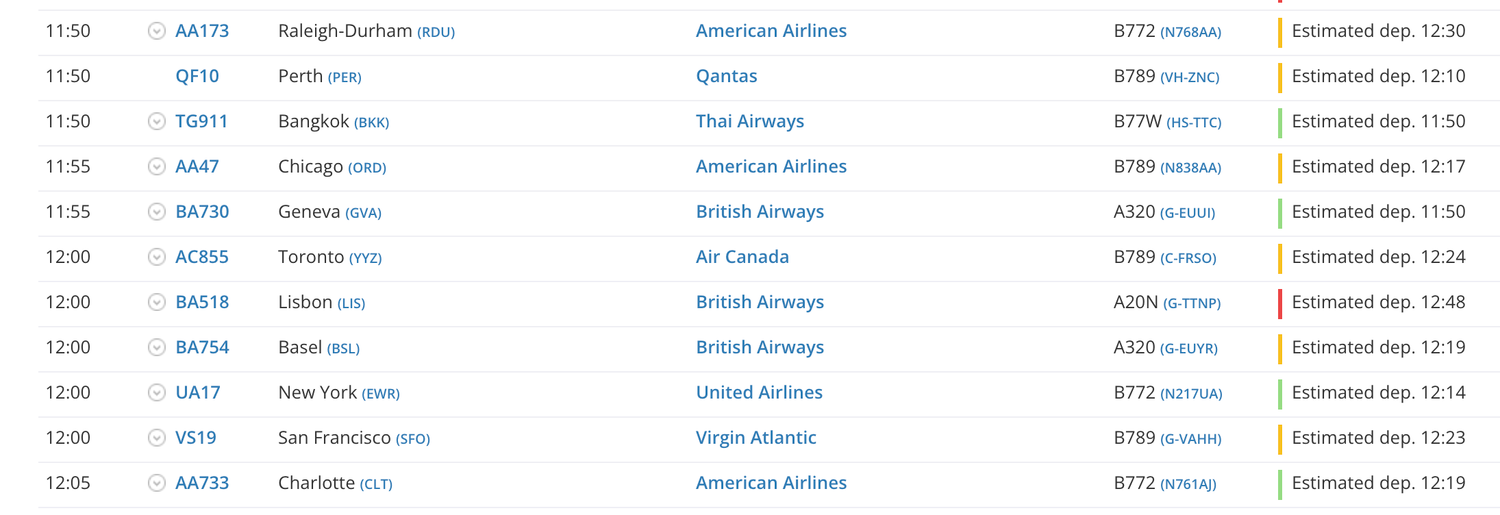This screenshot has height=515, width=1500.
Task: Click the green status bar for TG911
Action: click(x=1280, y=121)
